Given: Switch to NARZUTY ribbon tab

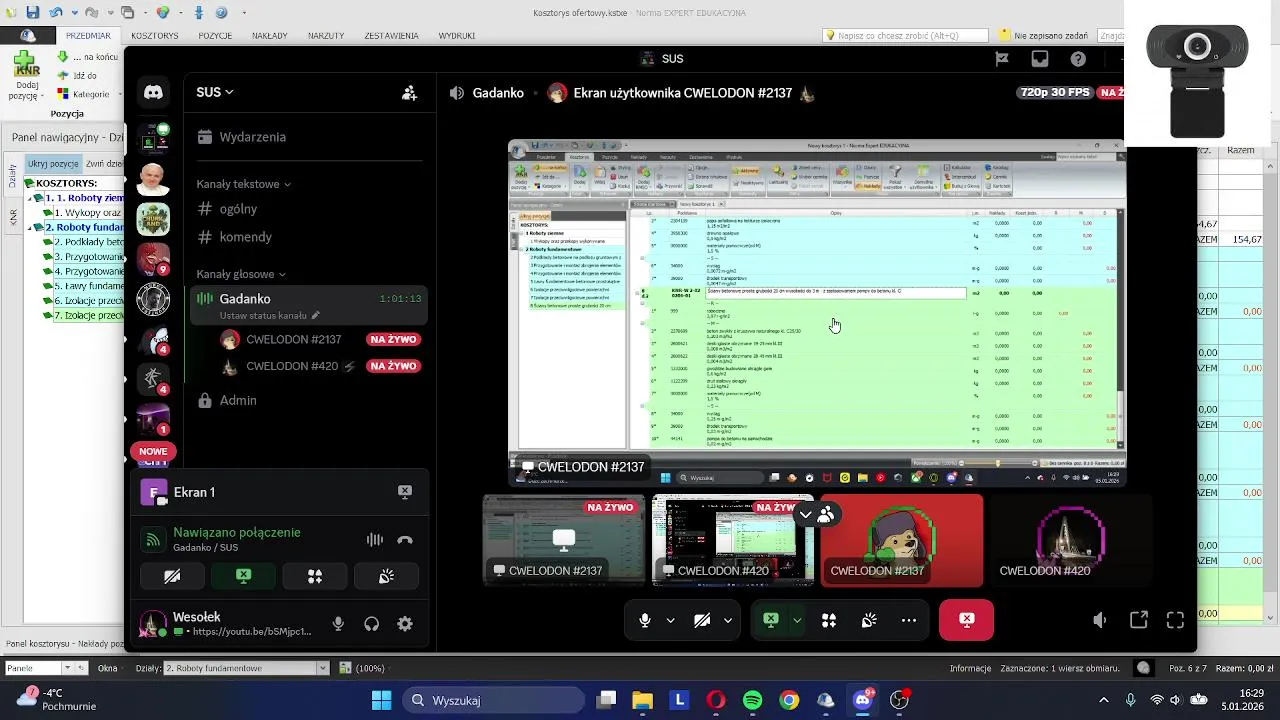Looking at the screenshot, I should [x=326, y=36].
